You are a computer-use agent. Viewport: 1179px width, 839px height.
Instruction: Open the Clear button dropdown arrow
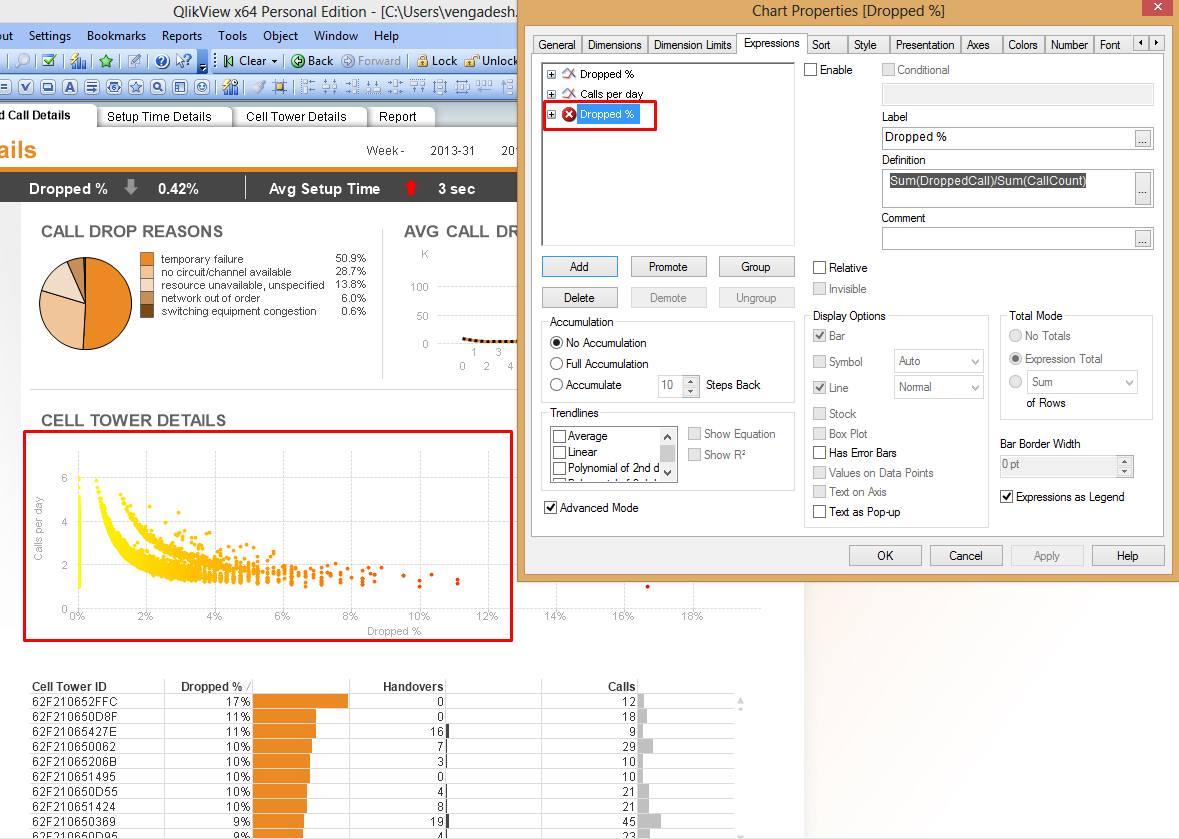pos(274,62)
